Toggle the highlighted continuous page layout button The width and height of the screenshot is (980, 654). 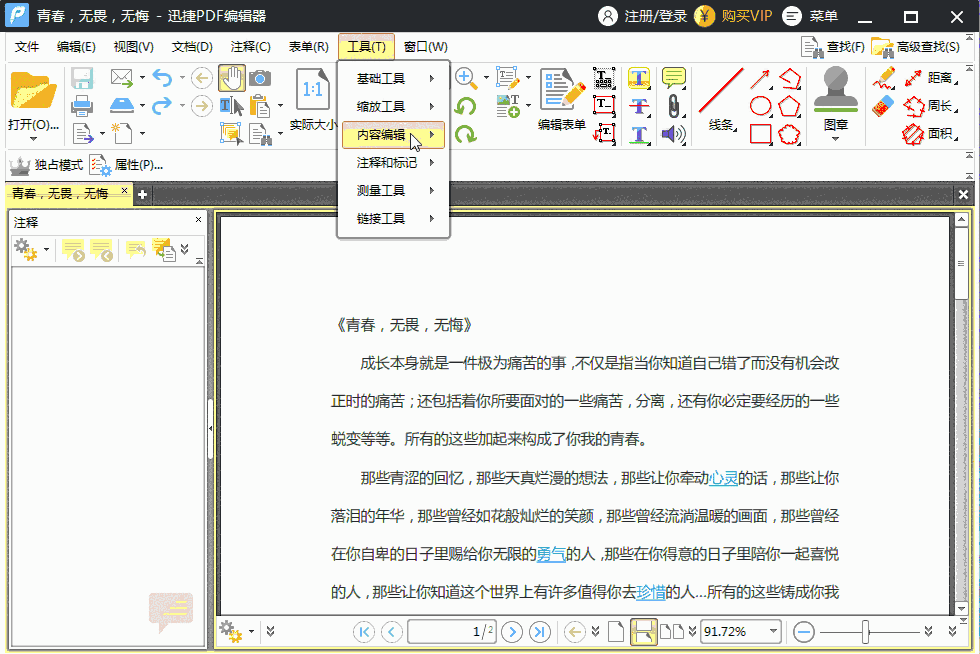point(643,631)
